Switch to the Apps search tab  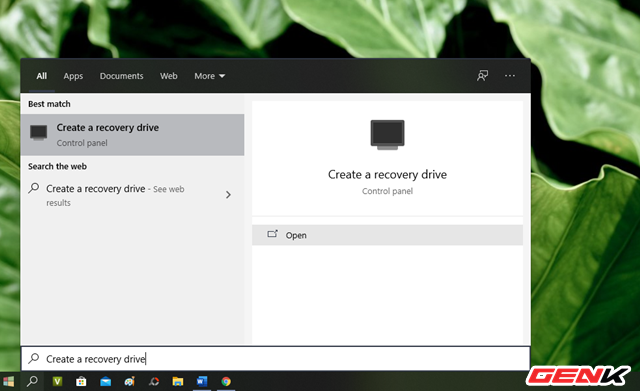pyautogui.click(x=73, y=76)
